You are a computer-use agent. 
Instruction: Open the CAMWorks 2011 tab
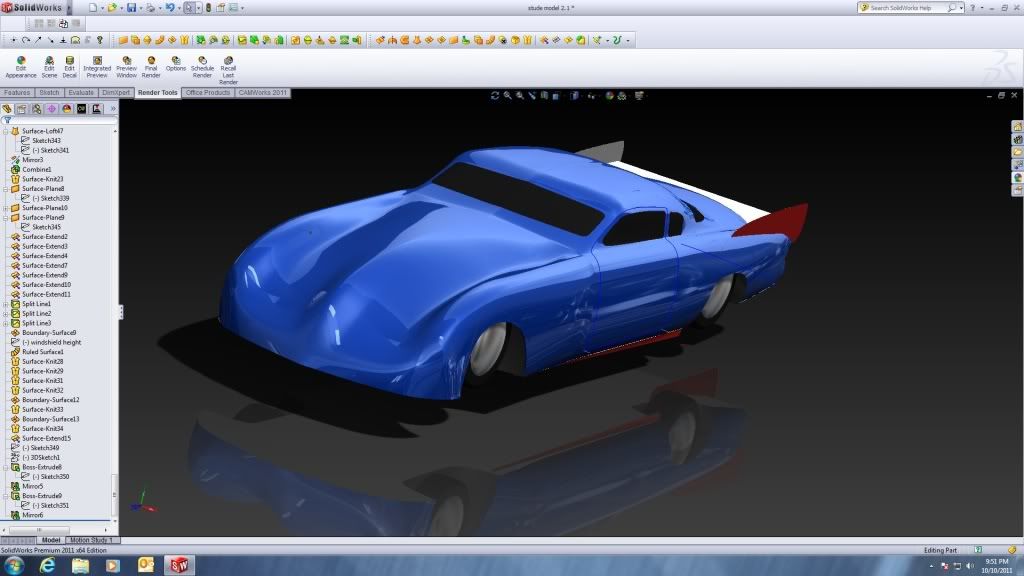click(262, 92)
